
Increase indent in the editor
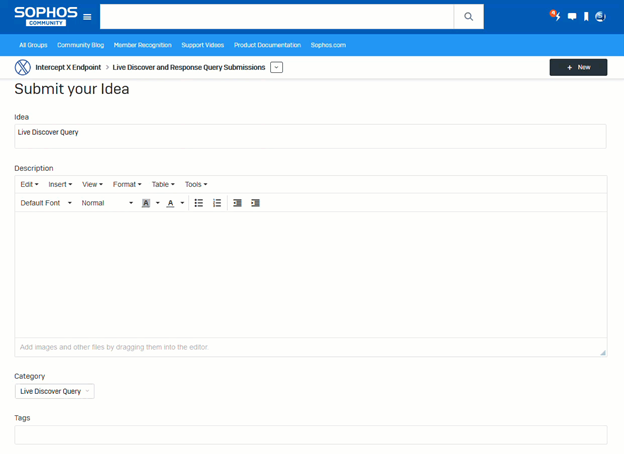coord(255,203)
